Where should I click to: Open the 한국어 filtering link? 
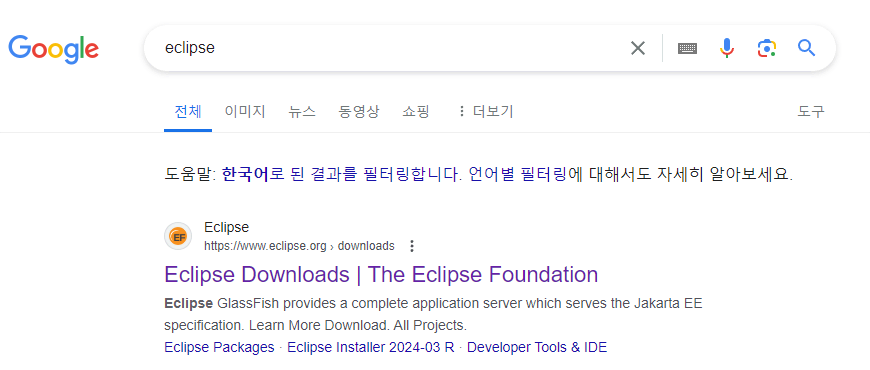coord(342,175)
